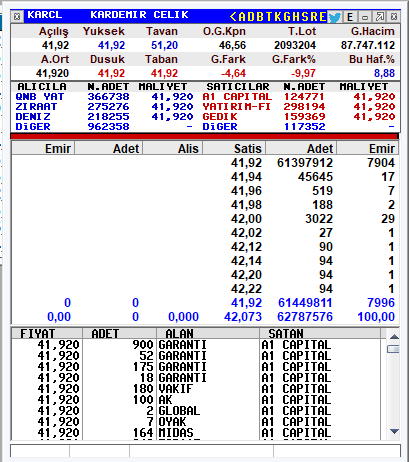Click the O.G.Kpn value 46,56

(x=232, y=45)
